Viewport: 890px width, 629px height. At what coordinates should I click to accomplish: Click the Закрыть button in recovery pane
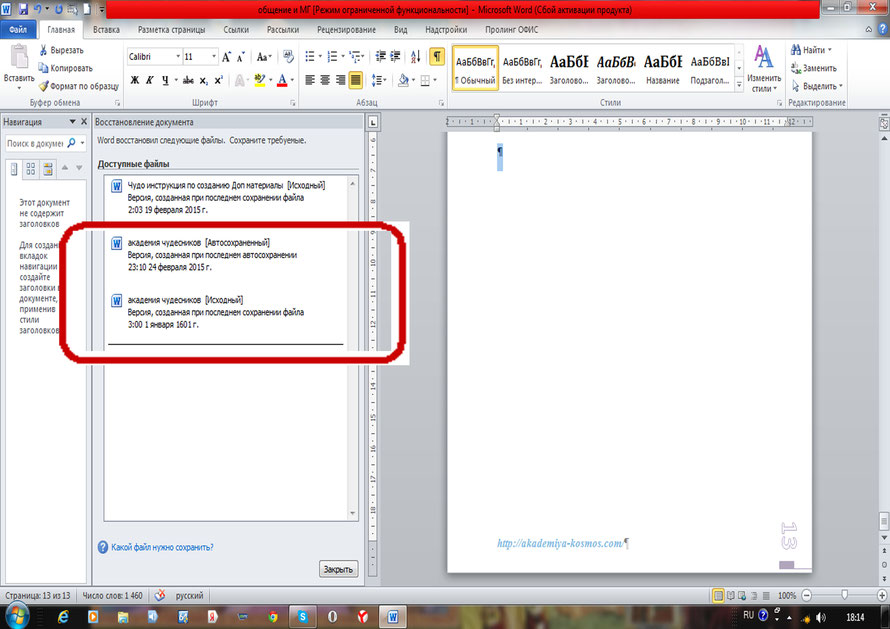338,569
